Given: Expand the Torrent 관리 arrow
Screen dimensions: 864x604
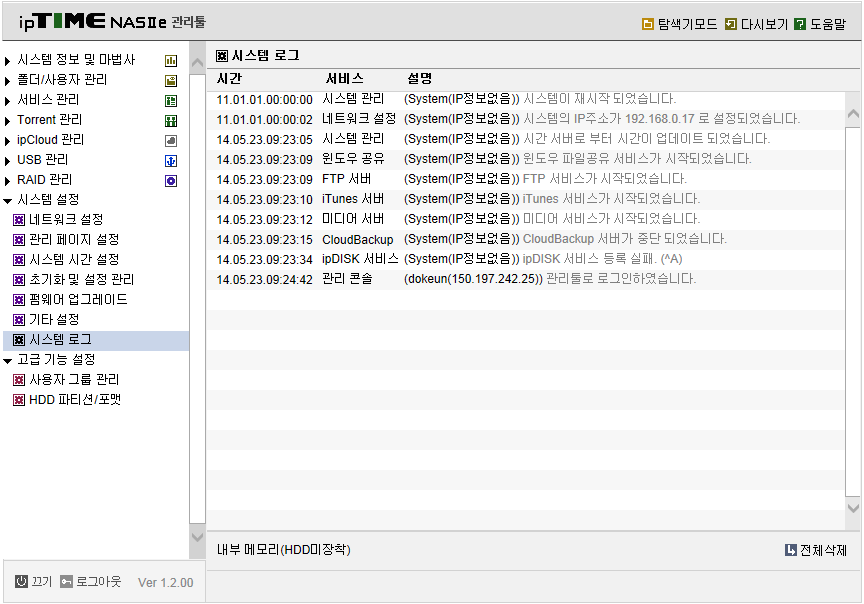Looking at the screenshot, I should coord(7,121).
